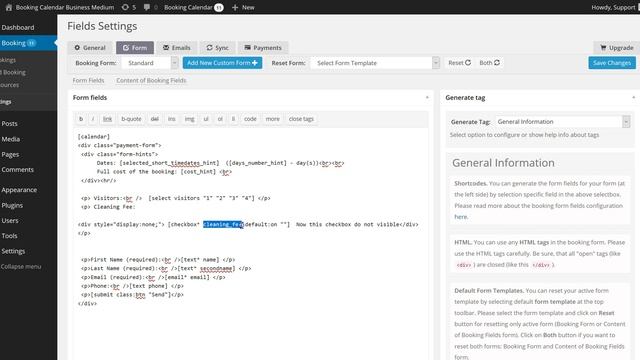Switch to the Sync settings tab
Image resolution: width=640 pixels, height=360 pixels.
(x=217, y=48)
